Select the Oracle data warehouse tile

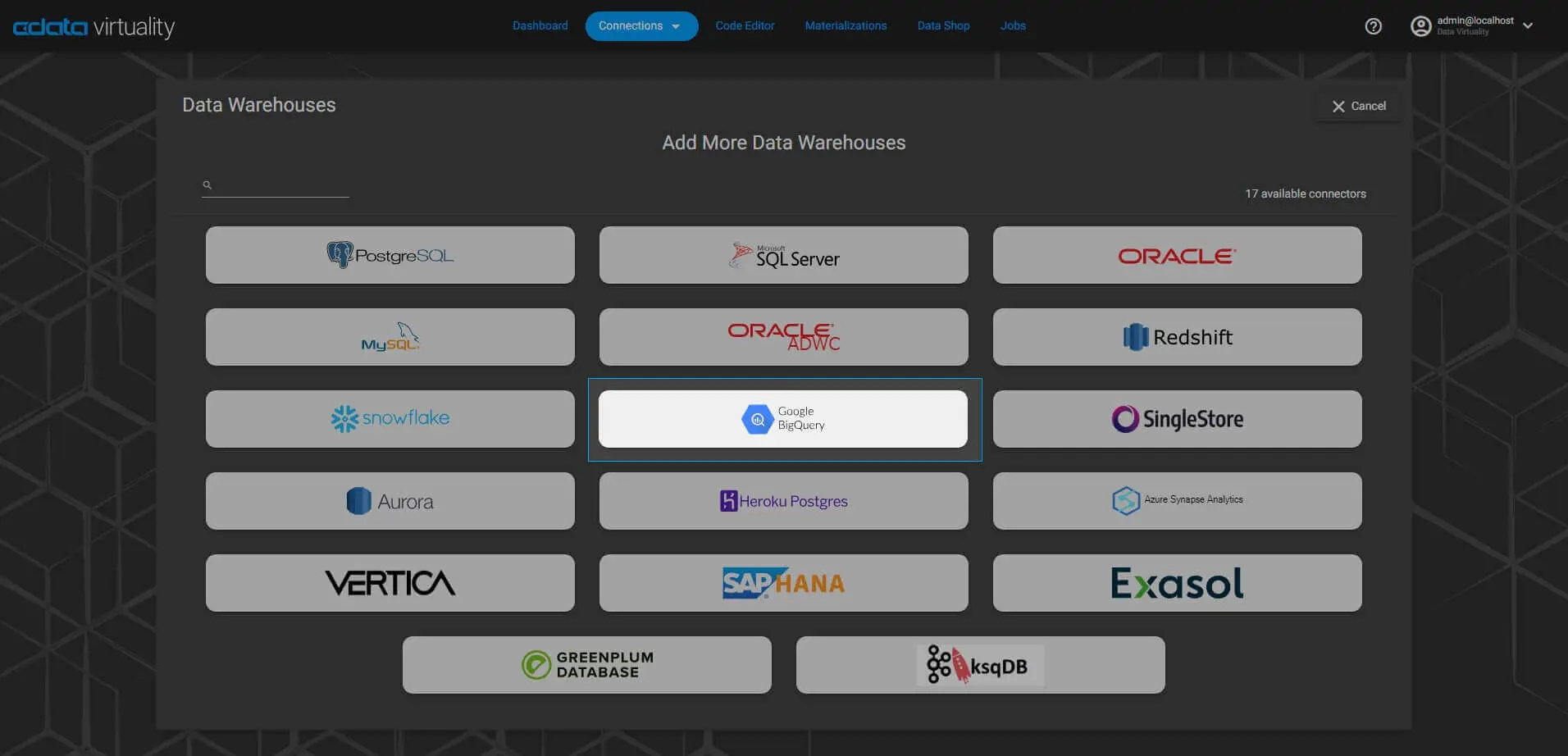pos(1178,255)
